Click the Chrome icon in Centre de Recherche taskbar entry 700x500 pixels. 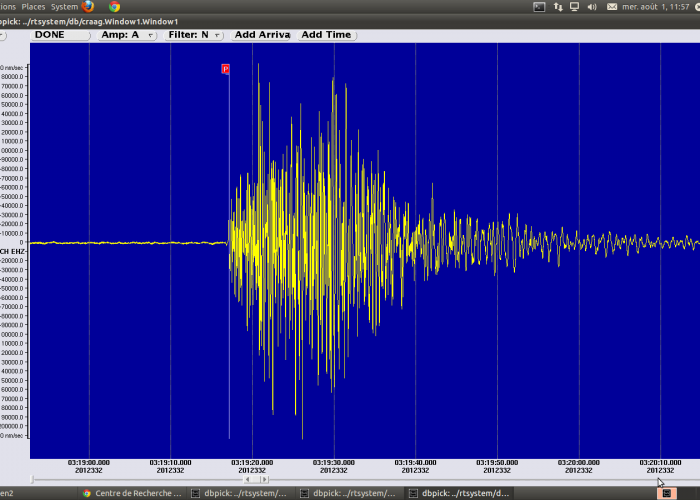point(87,493)
